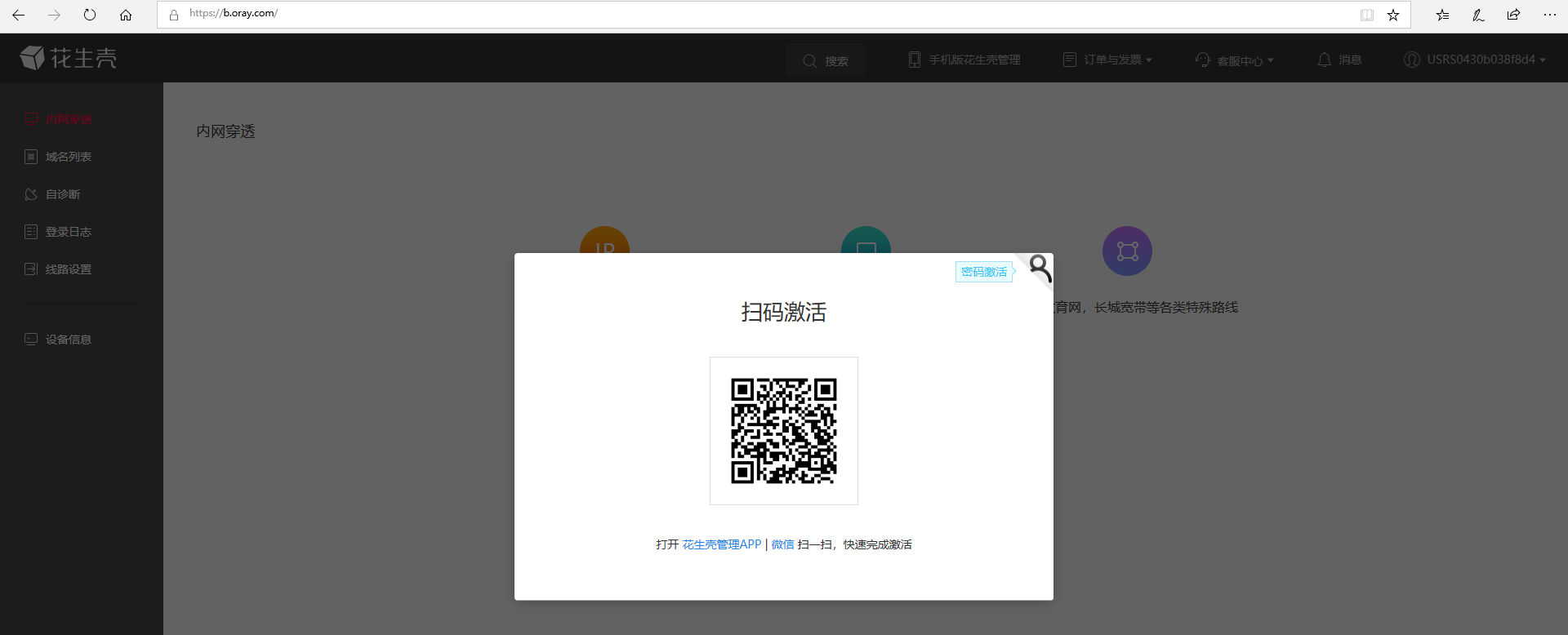Open 消息 notifications bell
The height and width of the screenshot is (635, 1568).
[x=1339, y=60]
